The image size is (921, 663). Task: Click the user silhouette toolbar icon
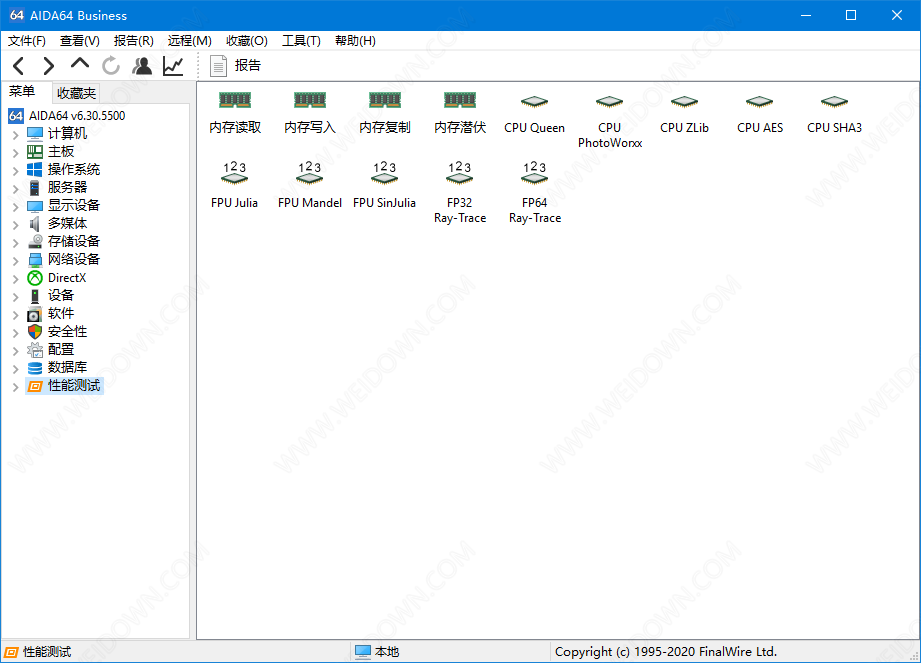tap(142, 66)
